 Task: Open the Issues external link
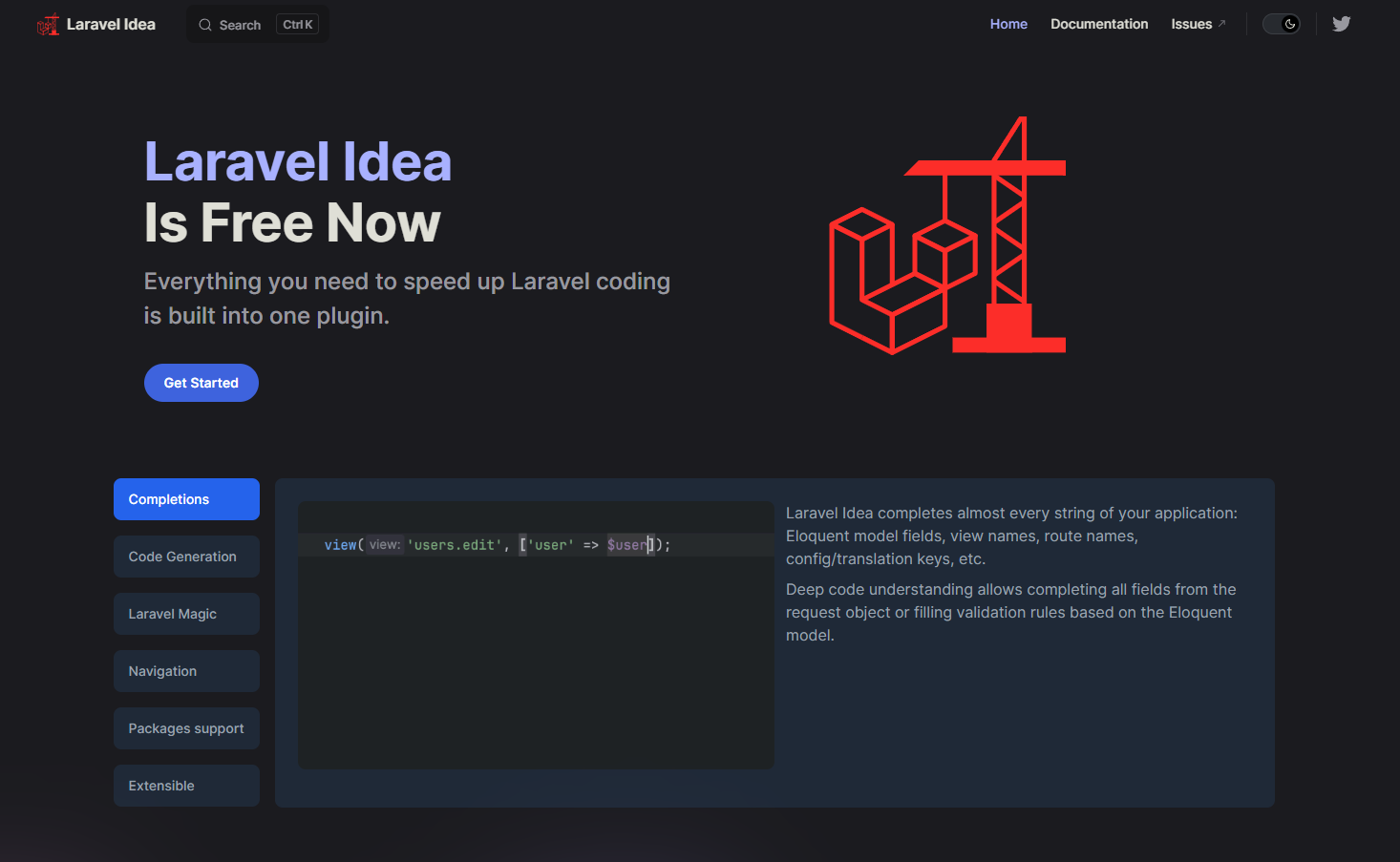click(1191, 24)
